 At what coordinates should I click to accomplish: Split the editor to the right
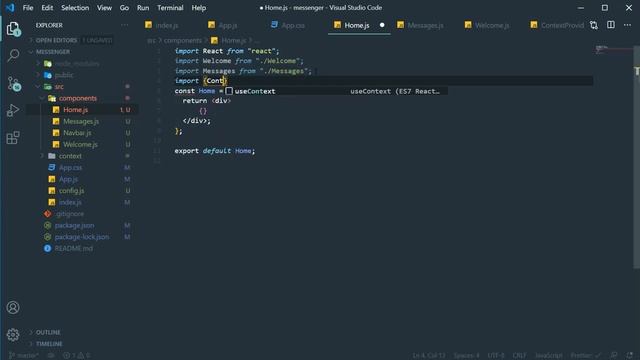tap(611, 25)
